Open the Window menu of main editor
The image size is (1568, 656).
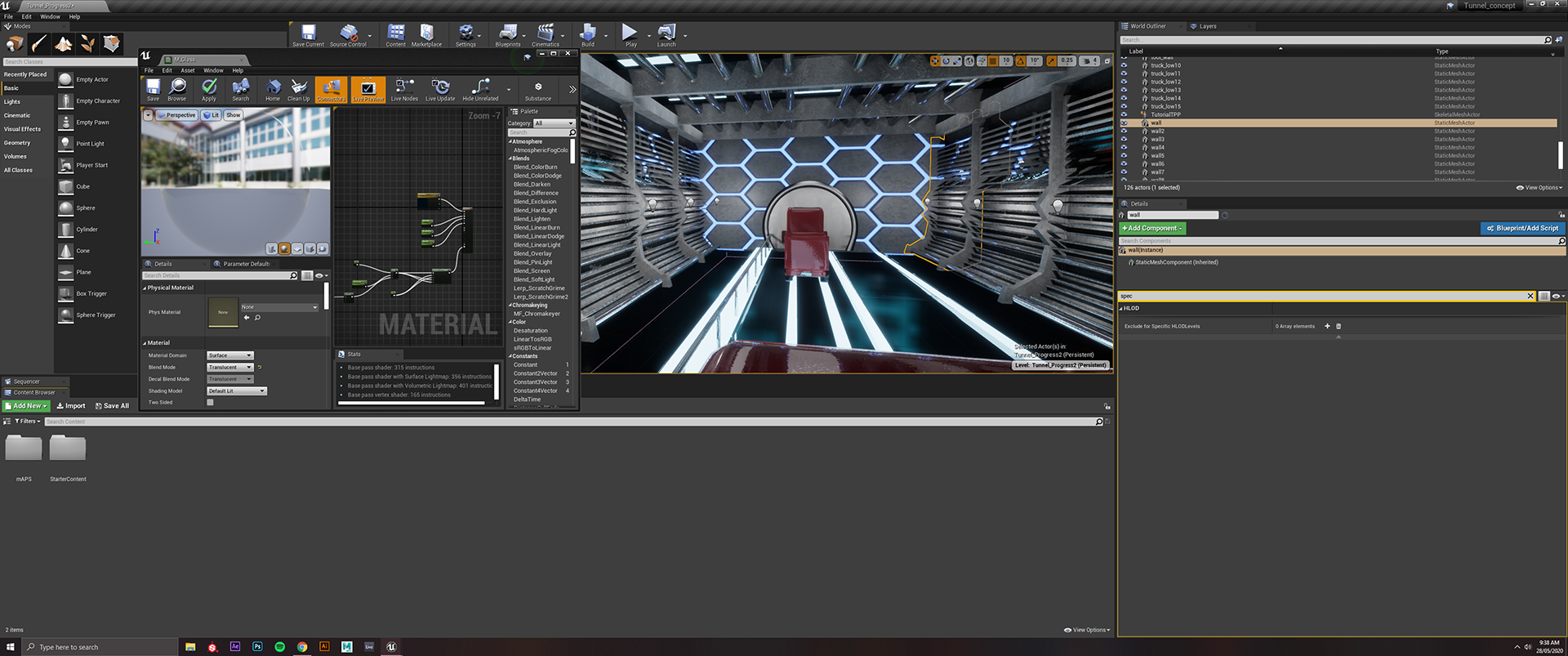50,16
